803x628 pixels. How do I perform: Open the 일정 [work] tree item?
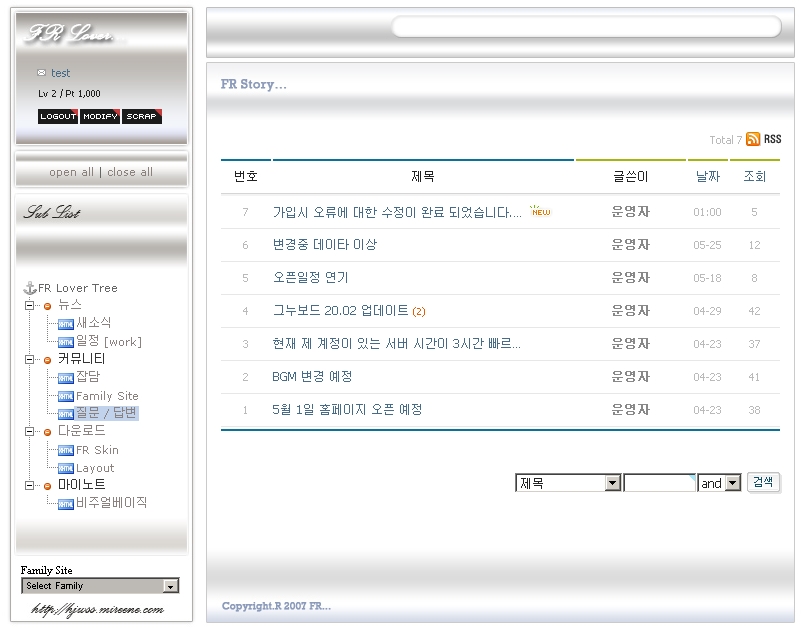pyautogui.click(x=109, y=341)
